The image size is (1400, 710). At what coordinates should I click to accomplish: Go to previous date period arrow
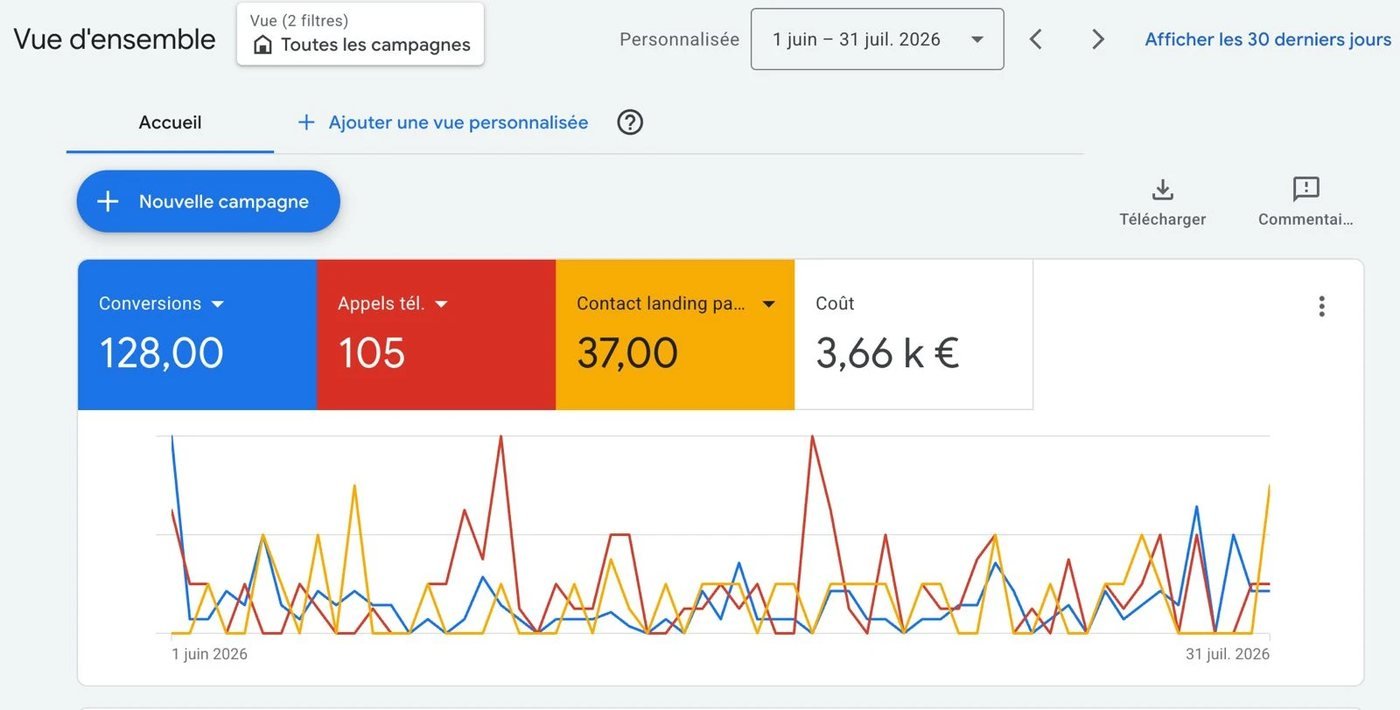click(1036, 39)
